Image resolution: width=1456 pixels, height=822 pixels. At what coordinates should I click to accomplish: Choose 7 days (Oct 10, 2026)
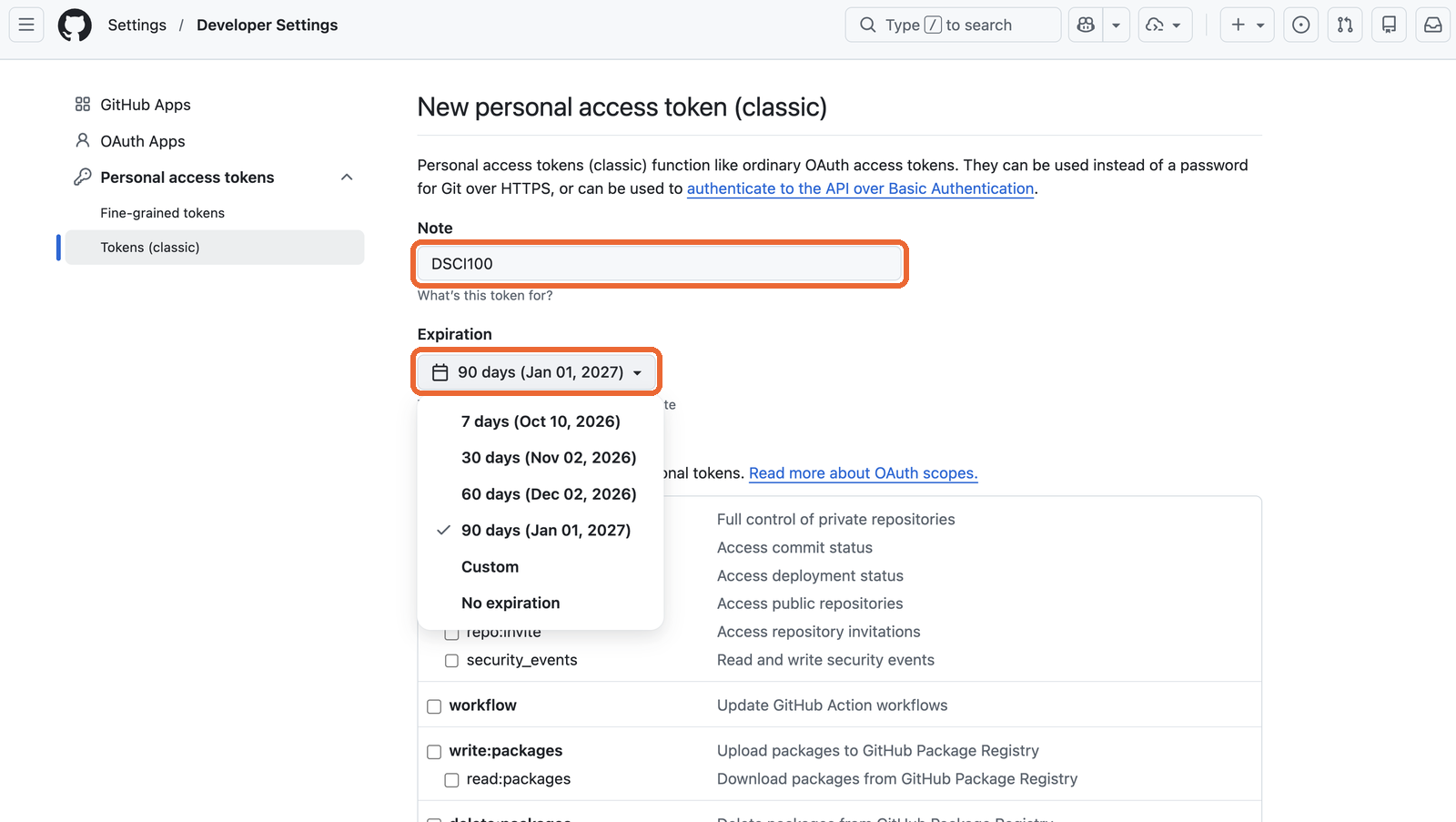coord(541,421)
